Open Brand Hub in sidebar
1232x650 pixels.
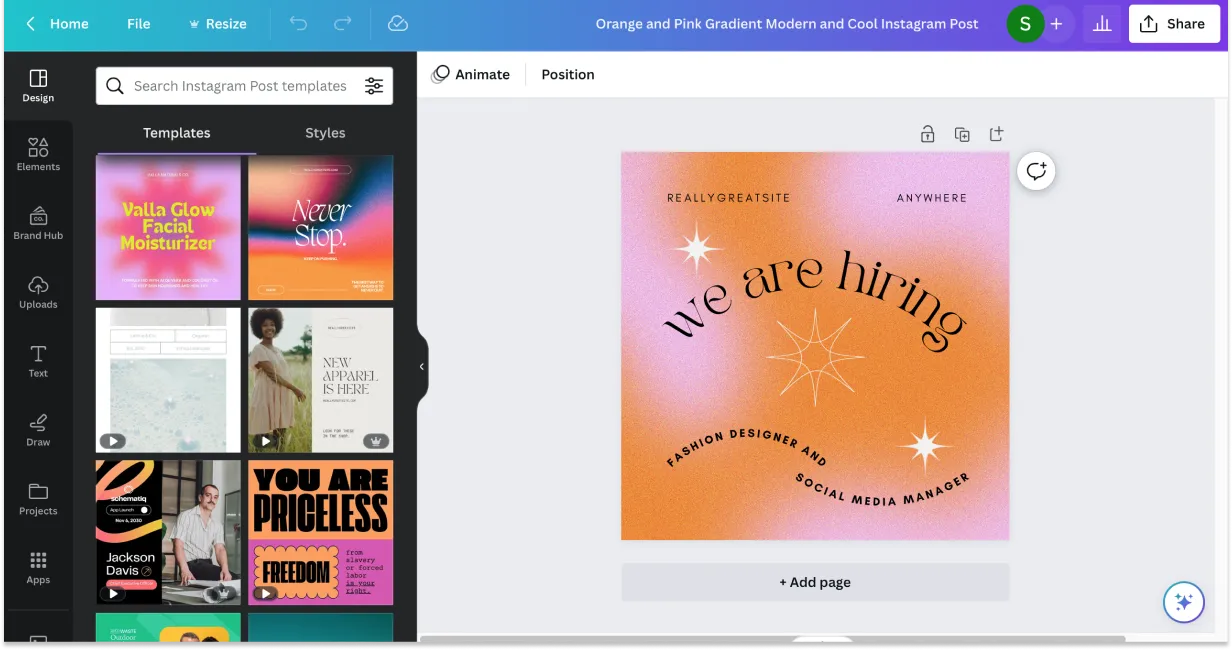38,223
